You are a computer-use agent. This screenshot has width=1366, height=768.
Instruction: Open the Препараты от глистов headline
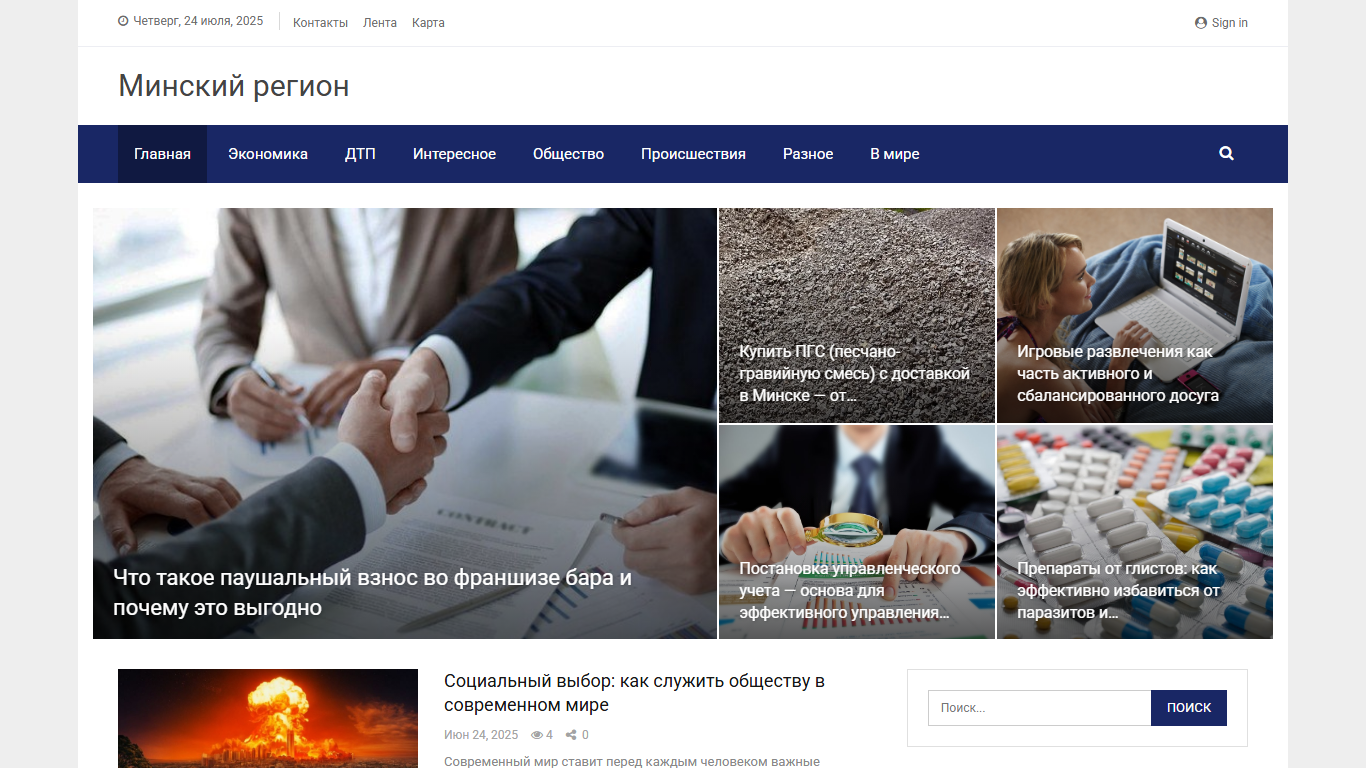[1119, 590]
